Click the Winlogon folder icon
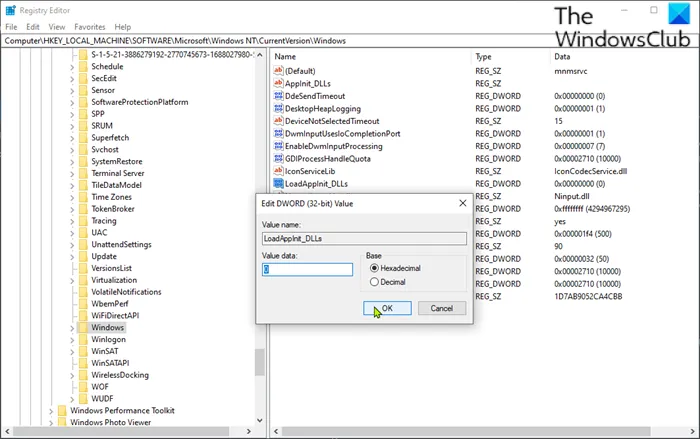The height and width of the screenshot is (439, 700). click(82, 340)
